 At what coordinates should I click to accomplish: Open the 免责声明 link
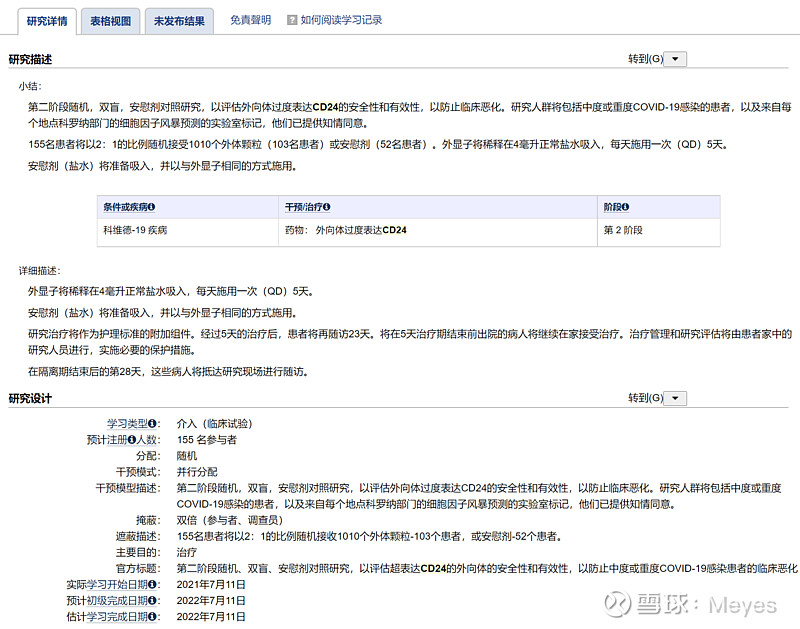pyautogui.click(x=250, y=20)
